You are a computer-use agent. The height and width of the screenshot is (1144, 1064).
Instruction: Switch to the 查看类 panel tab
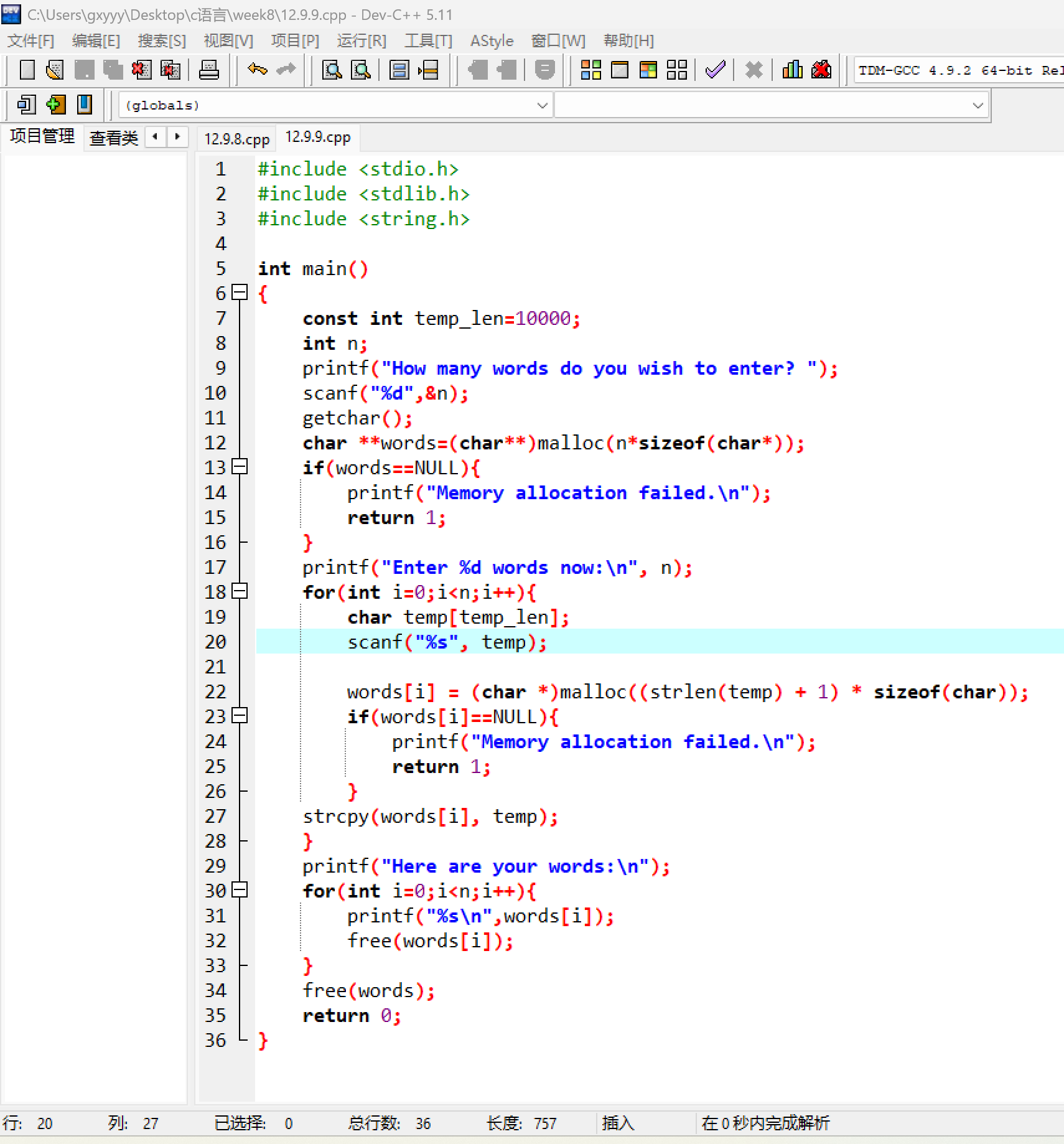point(114,138)
